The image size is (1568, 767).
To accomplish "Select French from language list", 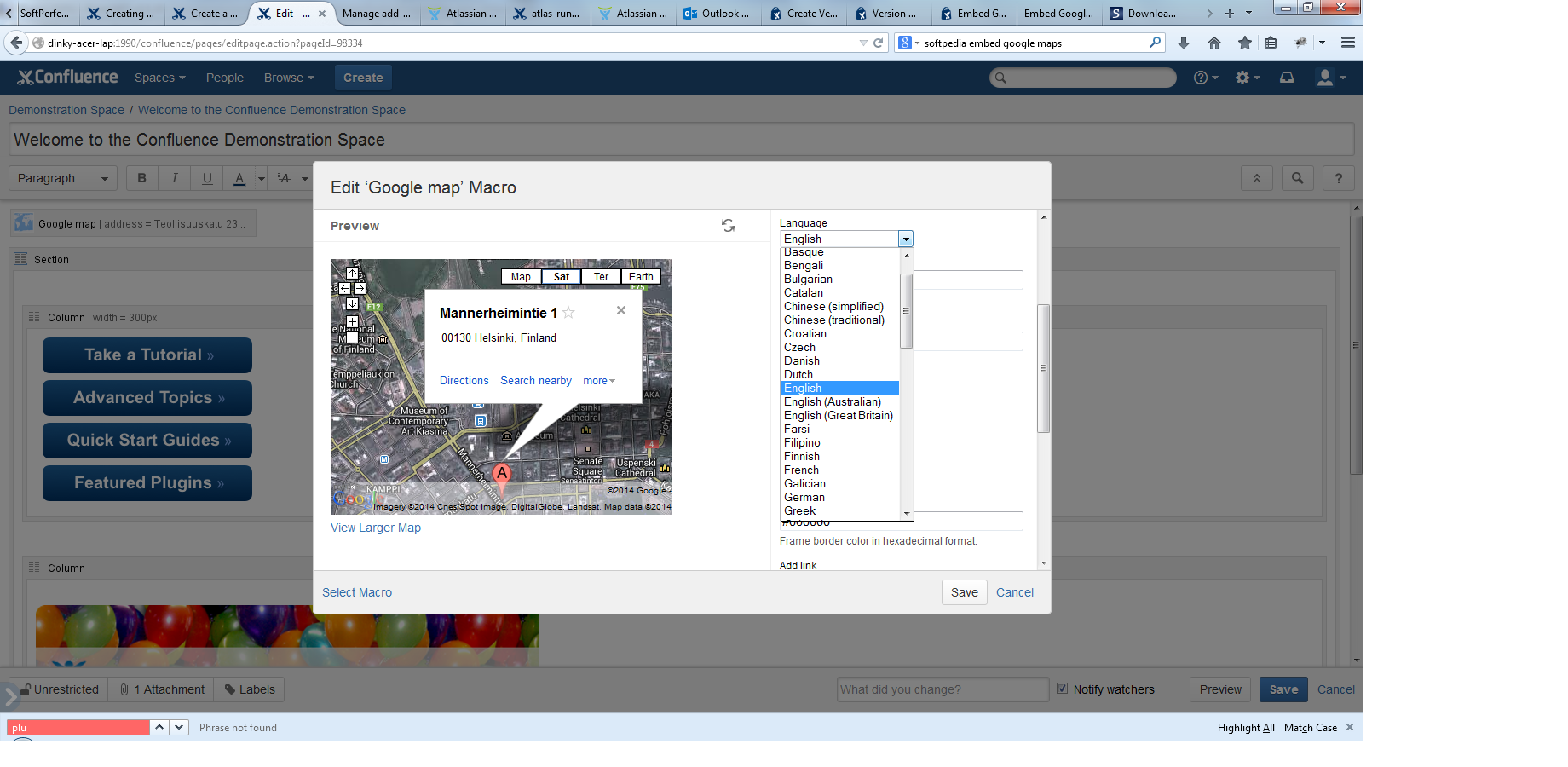I will 840,470.
